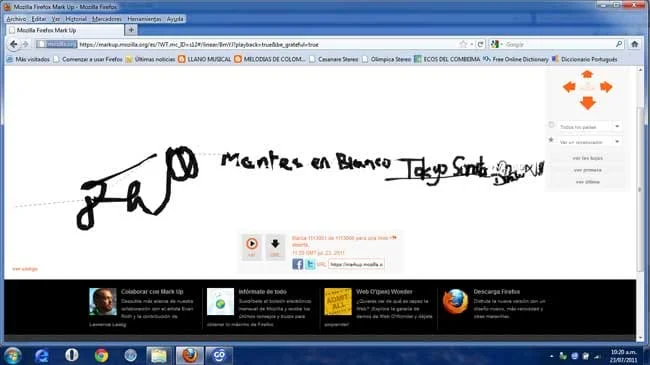Open the Últimas noticias bookmark
The height and width of the screenshot is (365, 650).
coord(150,59)
